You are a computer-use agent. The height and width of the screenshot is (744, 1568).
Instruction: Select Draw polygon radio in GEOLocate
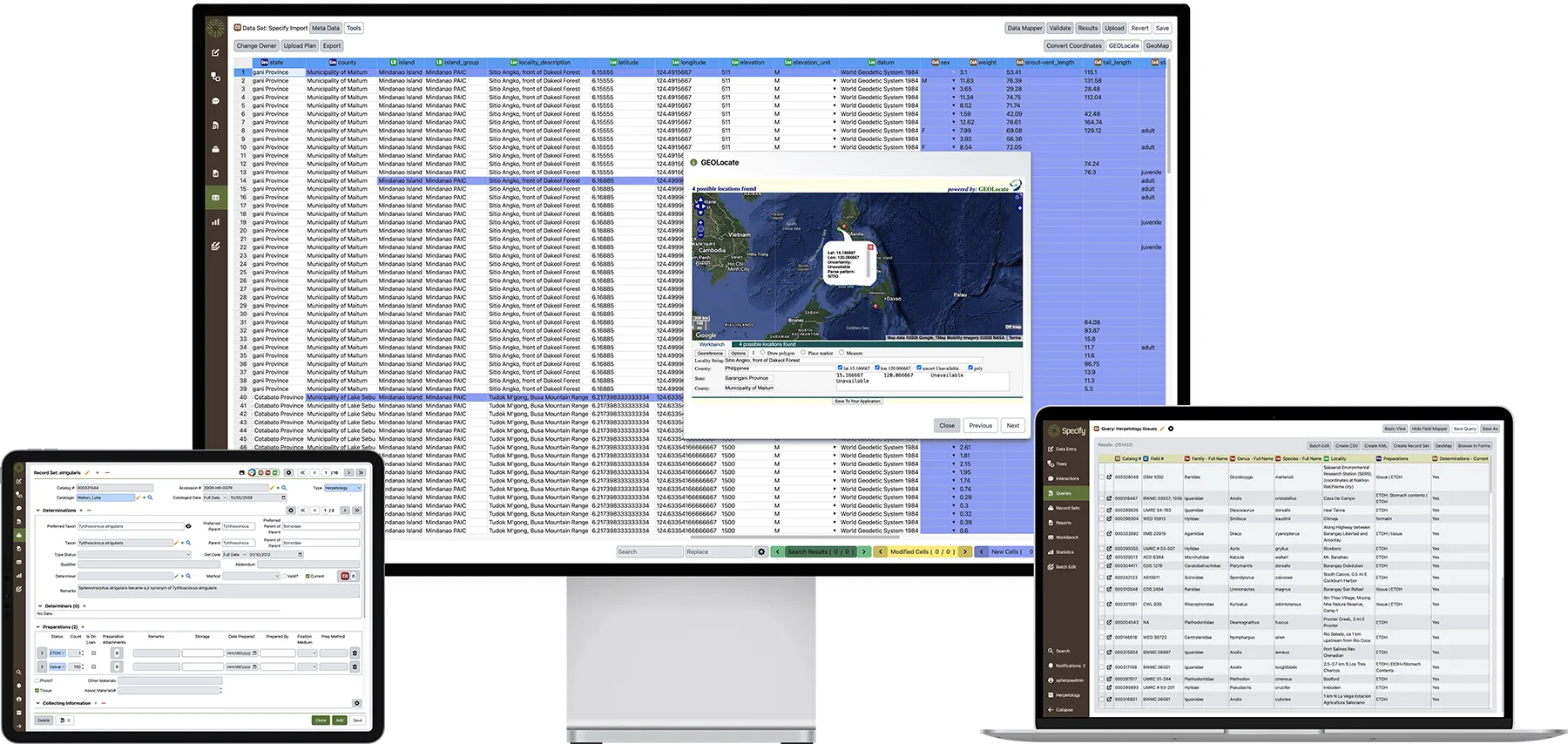coord(762,353)
